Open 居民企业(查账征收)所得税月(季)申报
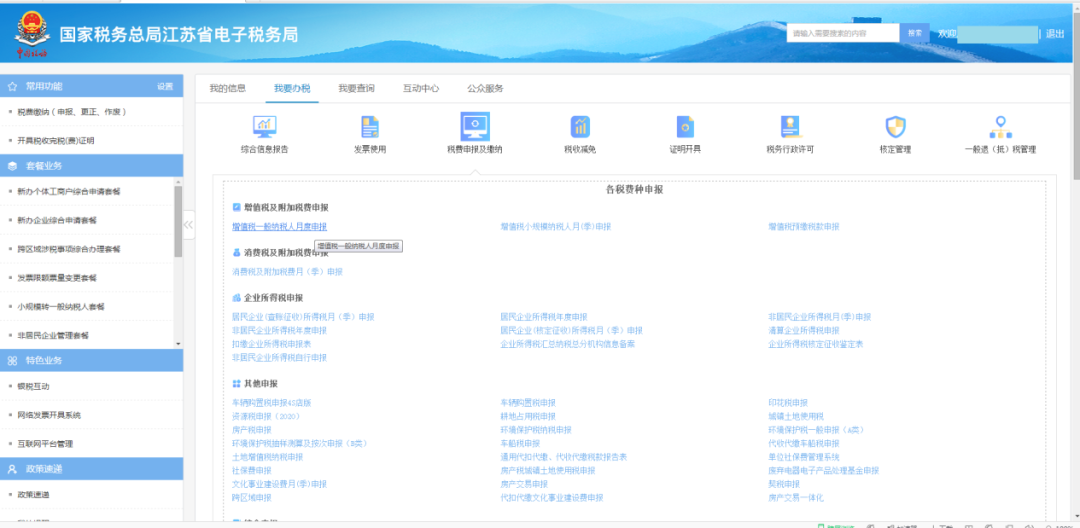The image size is (1080, 528). [x=303, y=317]
